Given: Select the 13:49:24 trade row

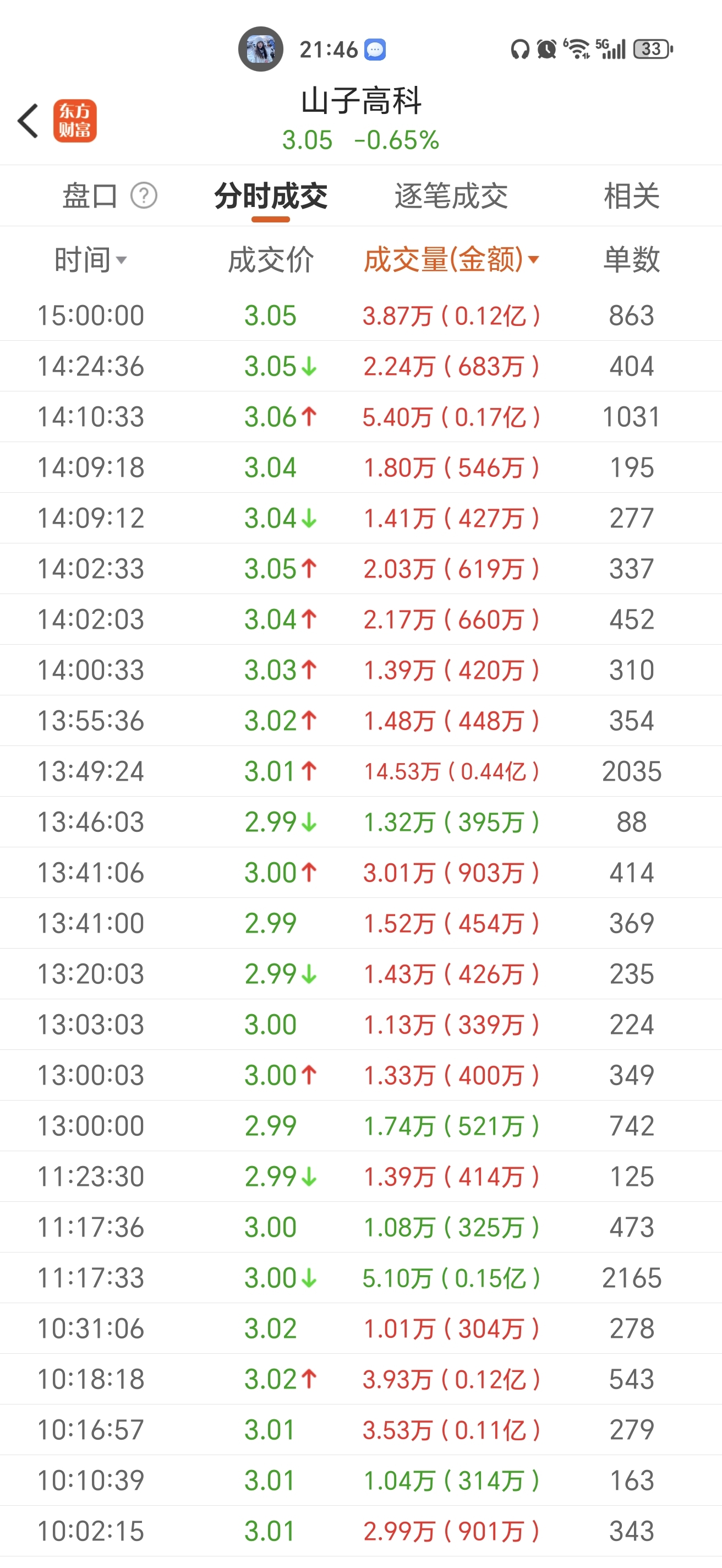Looking at the screenshot, I should click(360, 771).
